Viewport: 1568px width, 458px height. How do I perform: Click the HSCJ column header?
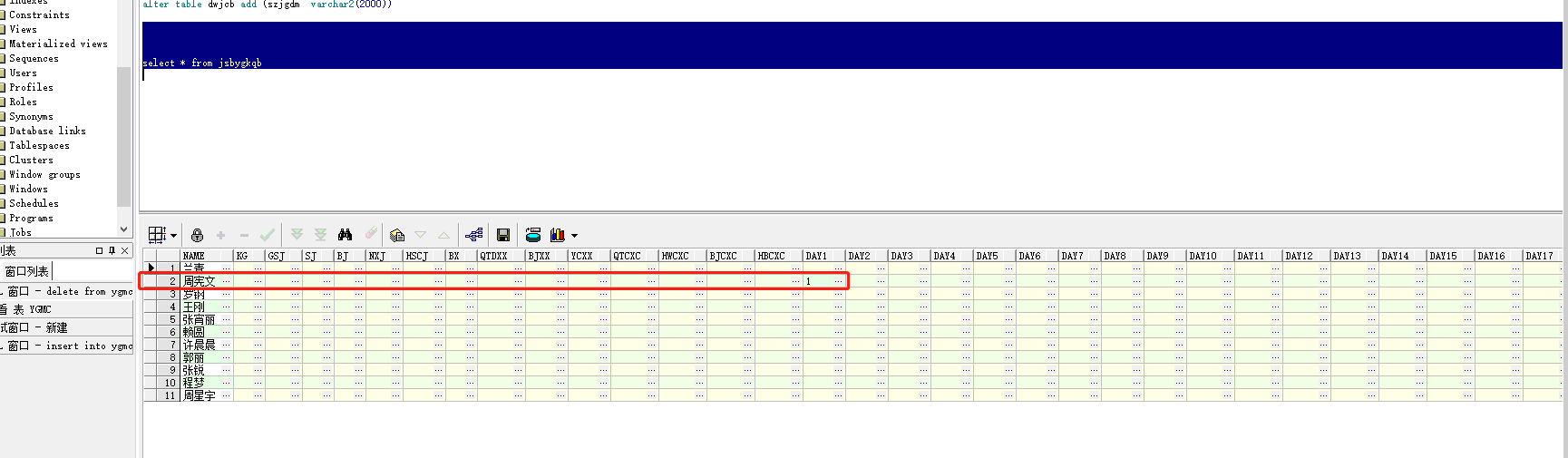pos(424,256)
